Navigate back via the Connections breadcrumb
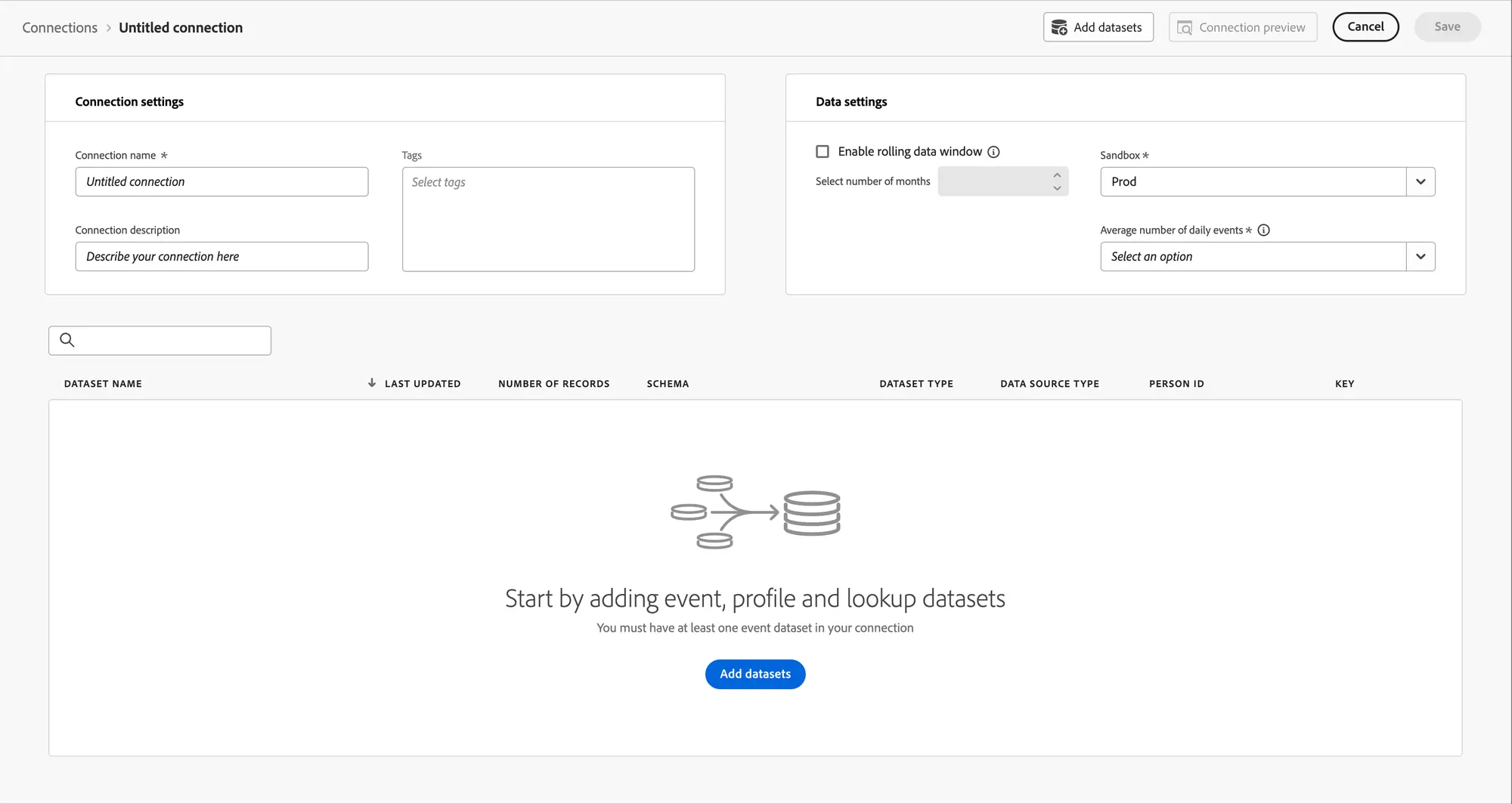 pos(59,27)
